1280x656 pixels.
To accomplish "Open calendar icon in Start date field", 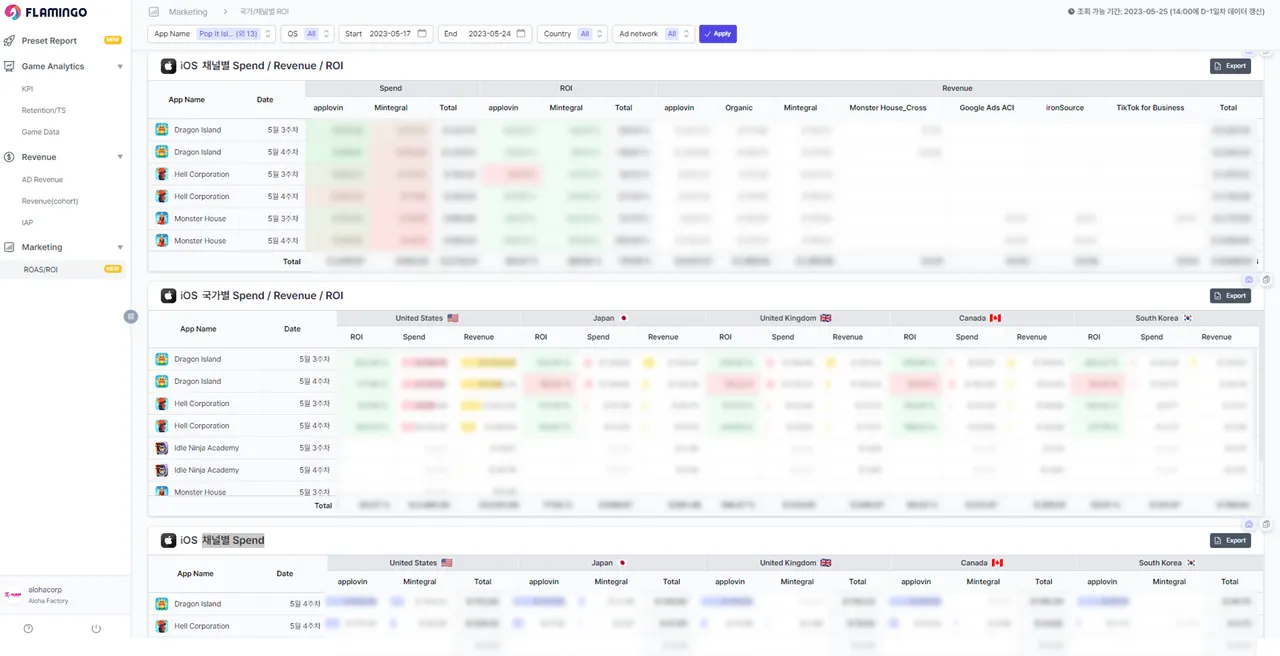I will click(x=422, y=34).
